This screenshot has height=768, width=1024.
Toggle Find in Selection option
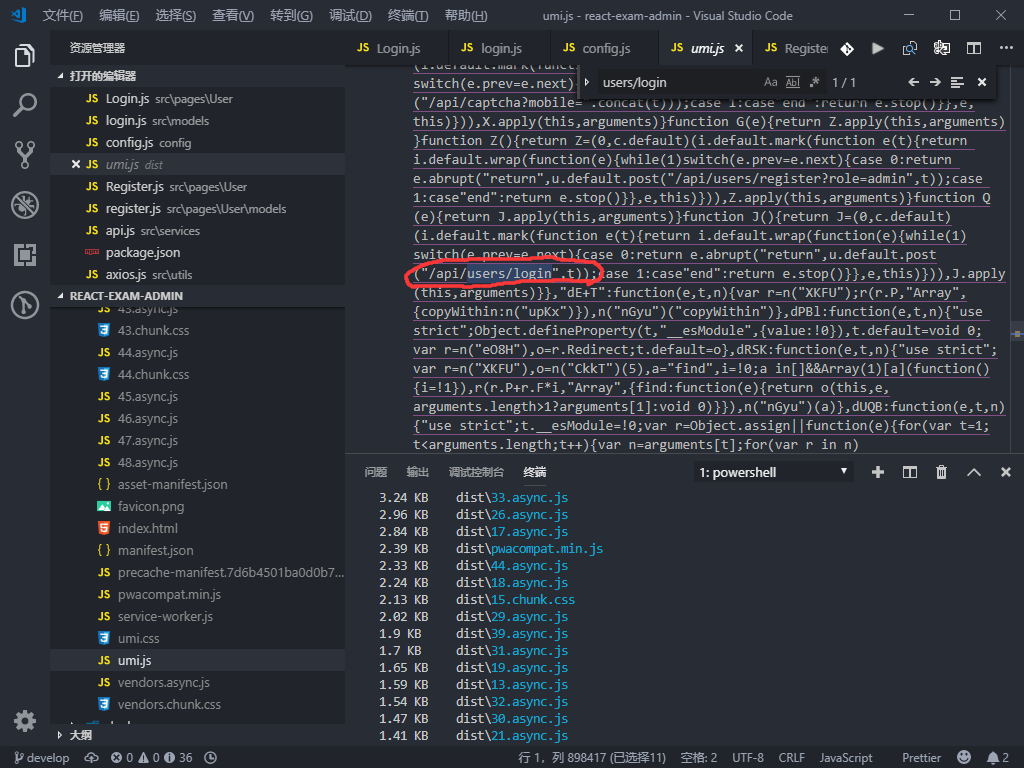(x=957, y=82)
